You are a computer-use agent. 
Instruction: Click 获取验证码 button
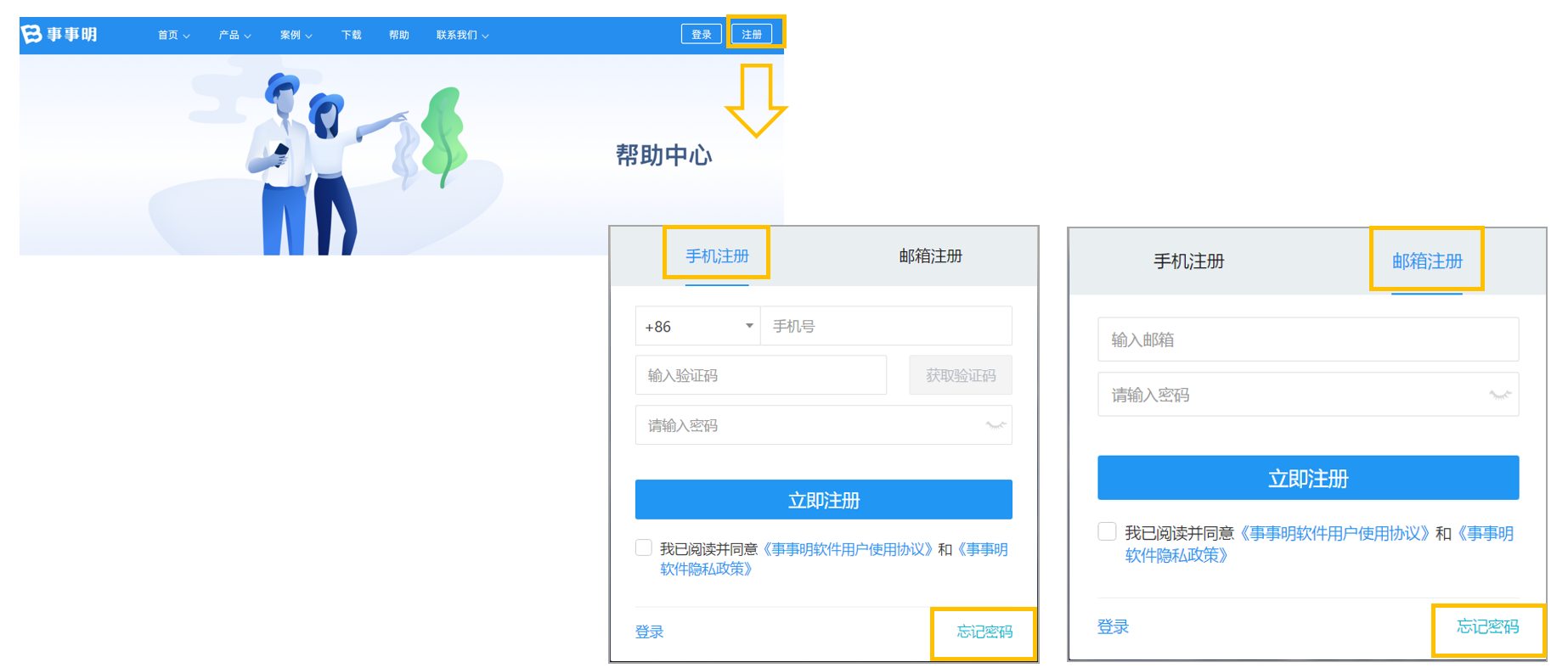click(x=961, y=375)
